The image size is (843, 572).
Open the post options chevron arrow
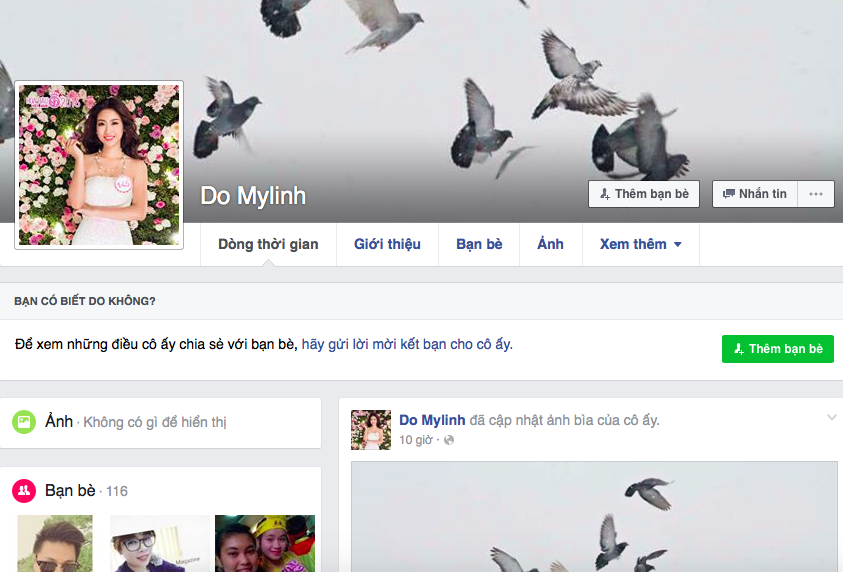click(832, 417)
